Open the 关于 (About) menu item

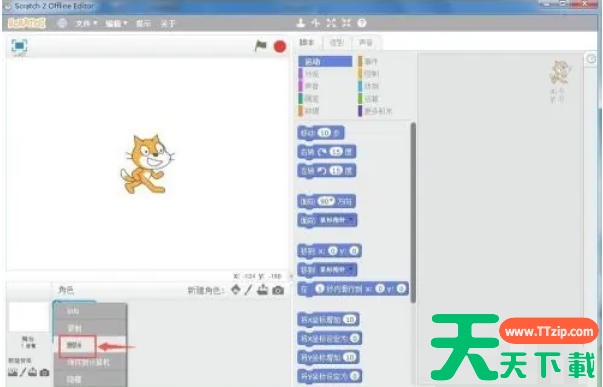tap(168, 23)
